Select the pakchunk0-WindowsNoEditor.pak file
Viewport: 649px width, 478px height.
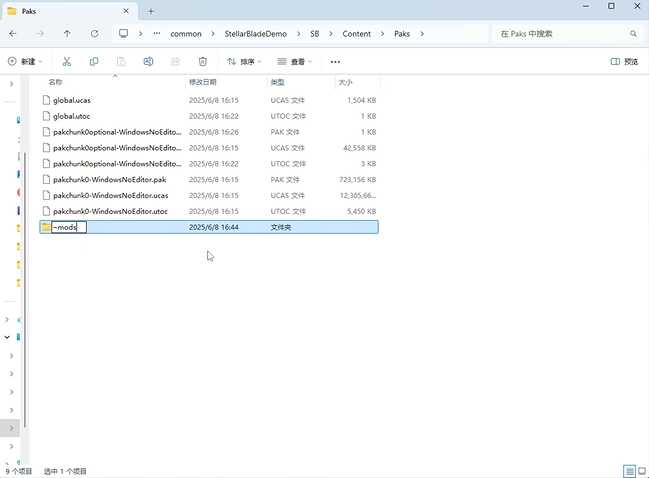point(110,179)
